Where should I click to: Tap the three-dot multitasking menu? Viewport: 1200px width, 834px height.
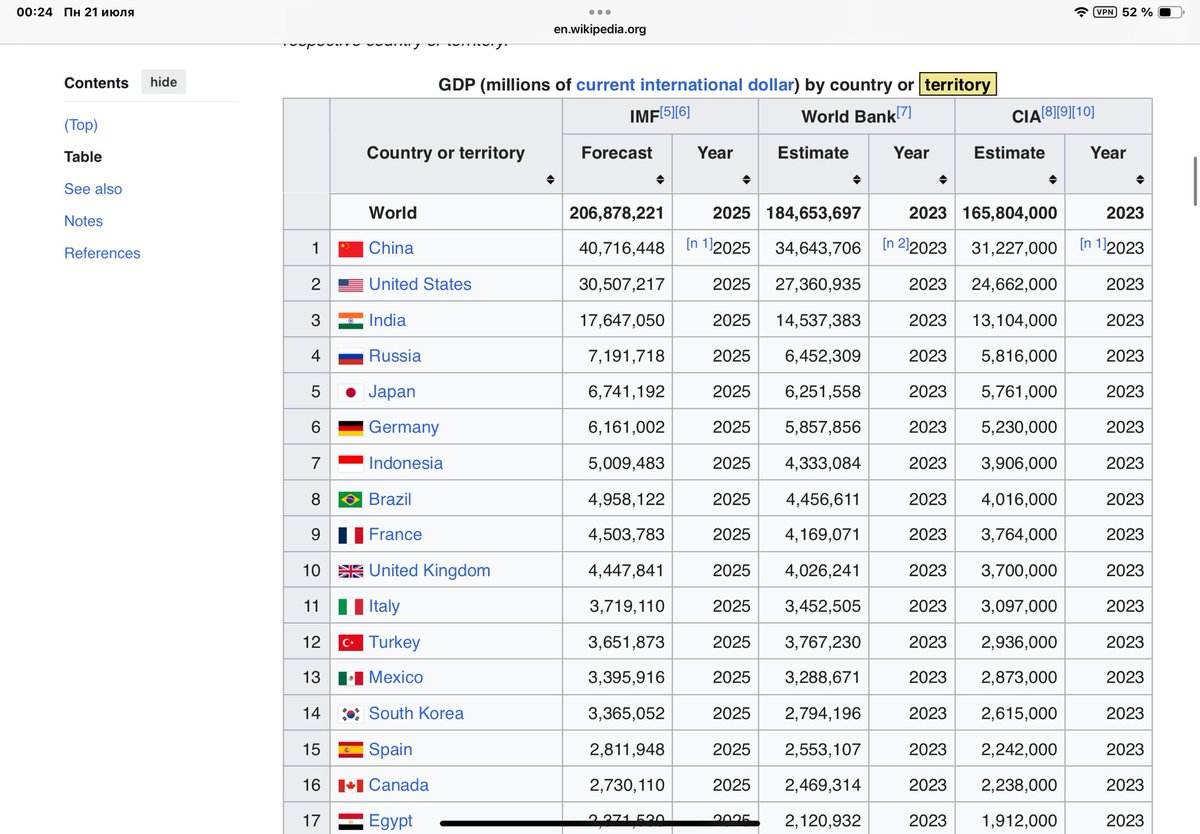[600, 13]
